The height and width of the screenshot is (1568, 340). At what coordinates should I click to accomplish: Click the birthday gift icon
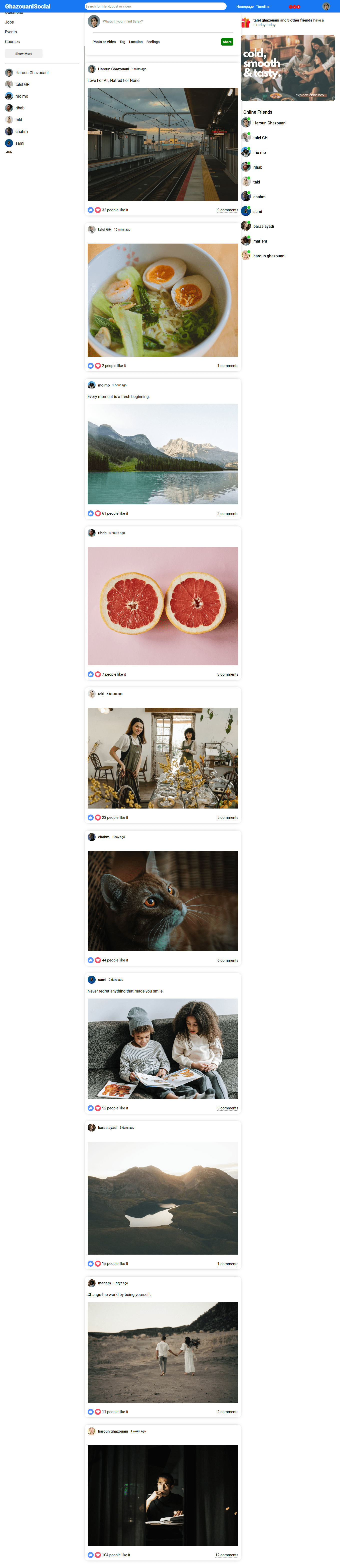(246, 23)
